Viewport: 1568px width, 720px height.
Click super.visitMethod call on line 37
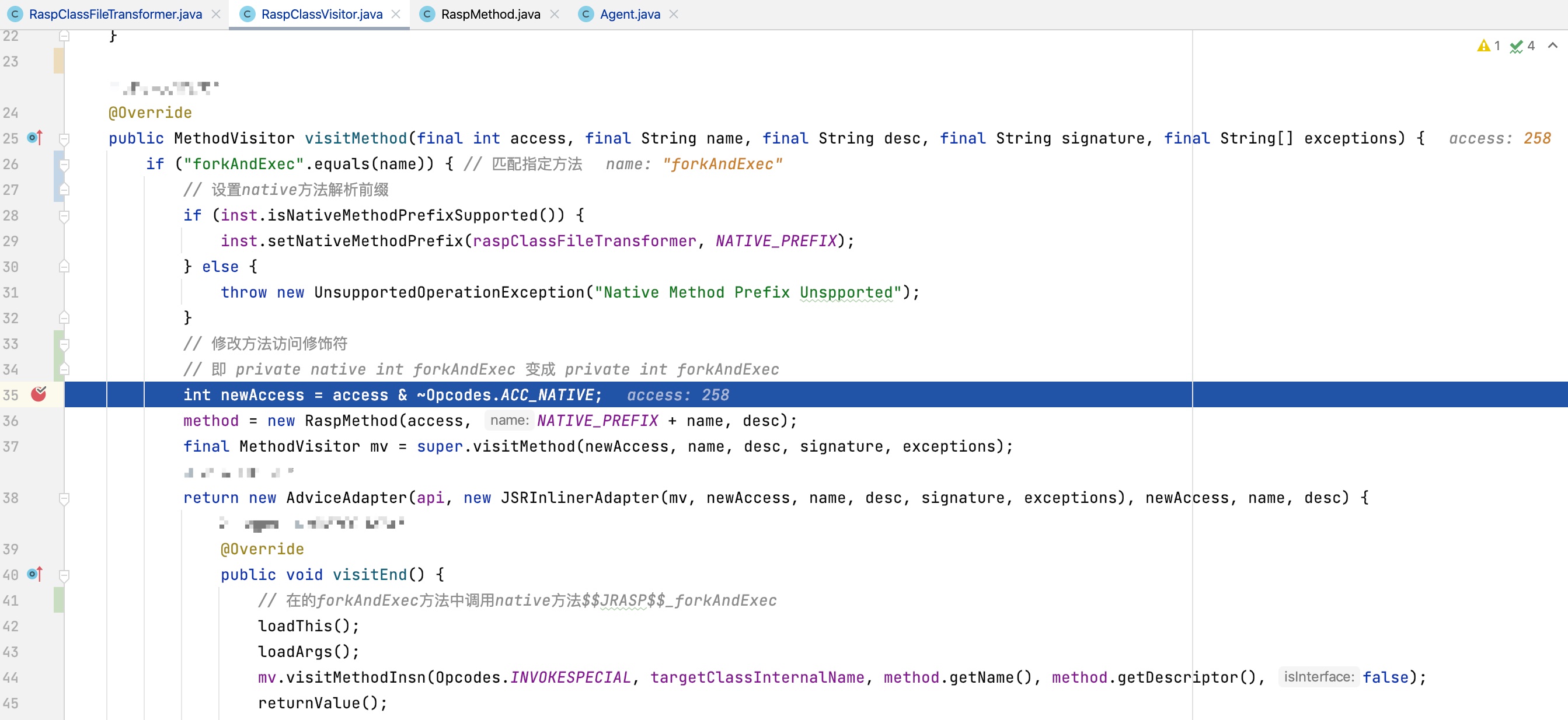point(496,446)
